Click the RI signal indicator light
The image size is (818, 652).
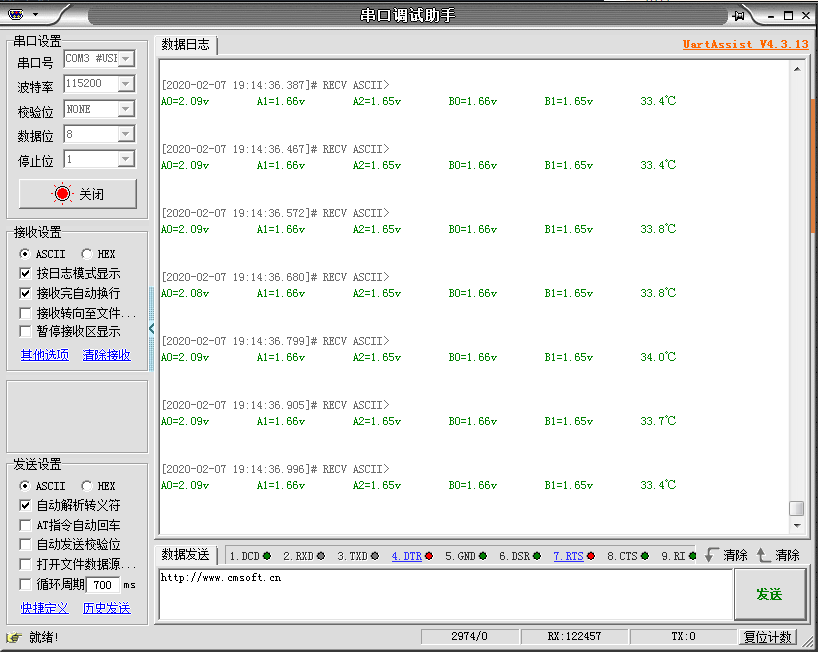tap(692, 556)
